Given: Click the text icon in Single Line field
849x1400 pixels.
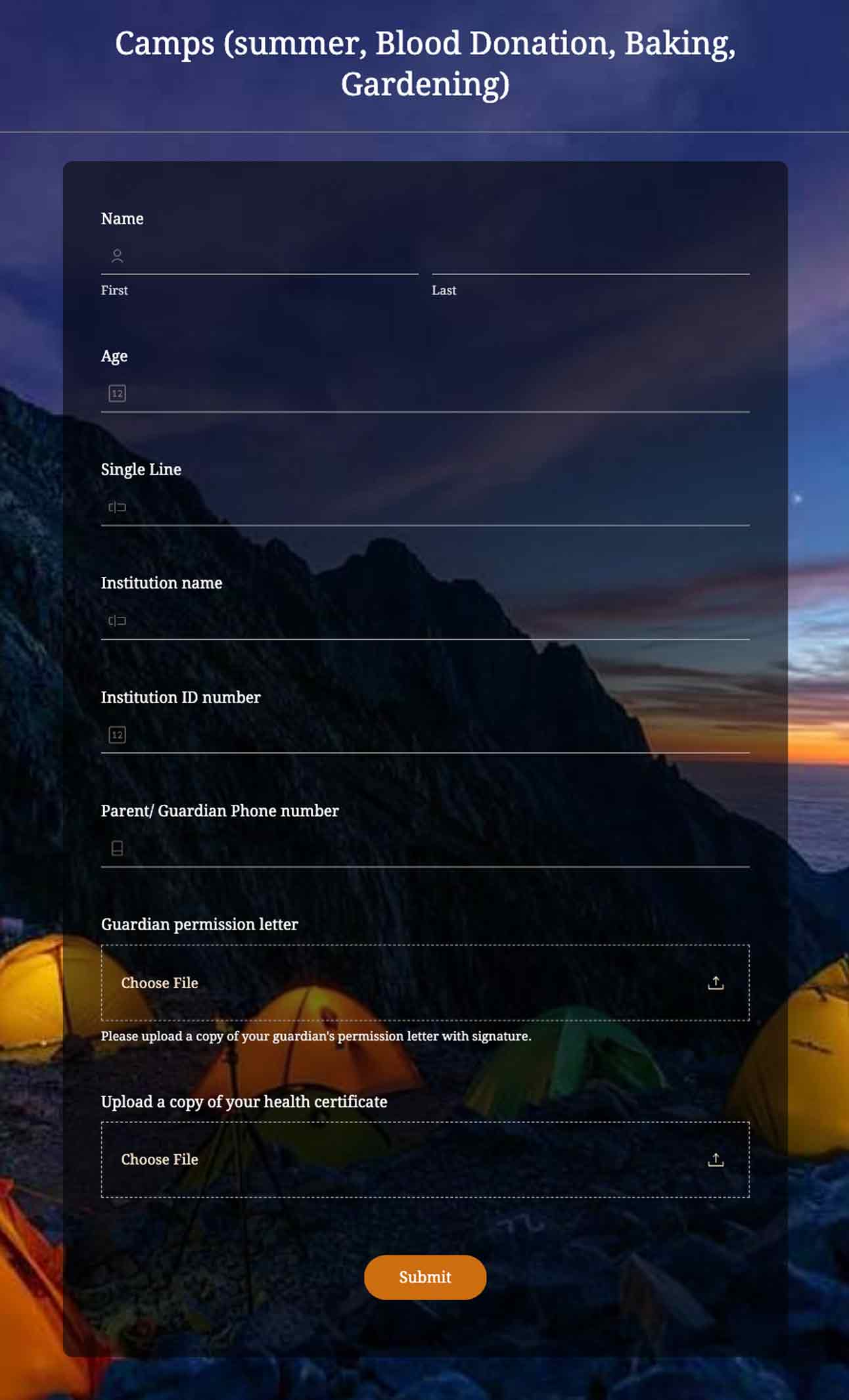Looking at the screenshot, I should [x=117, y=507].
